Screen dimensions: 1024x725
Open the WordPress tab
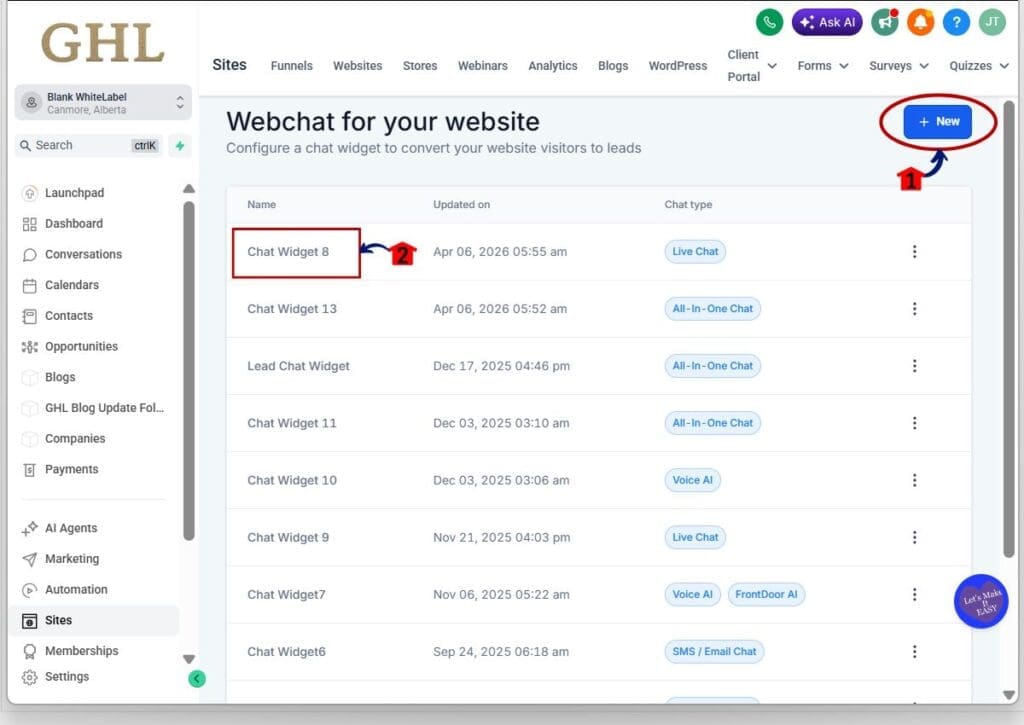(x=677, y=65)
